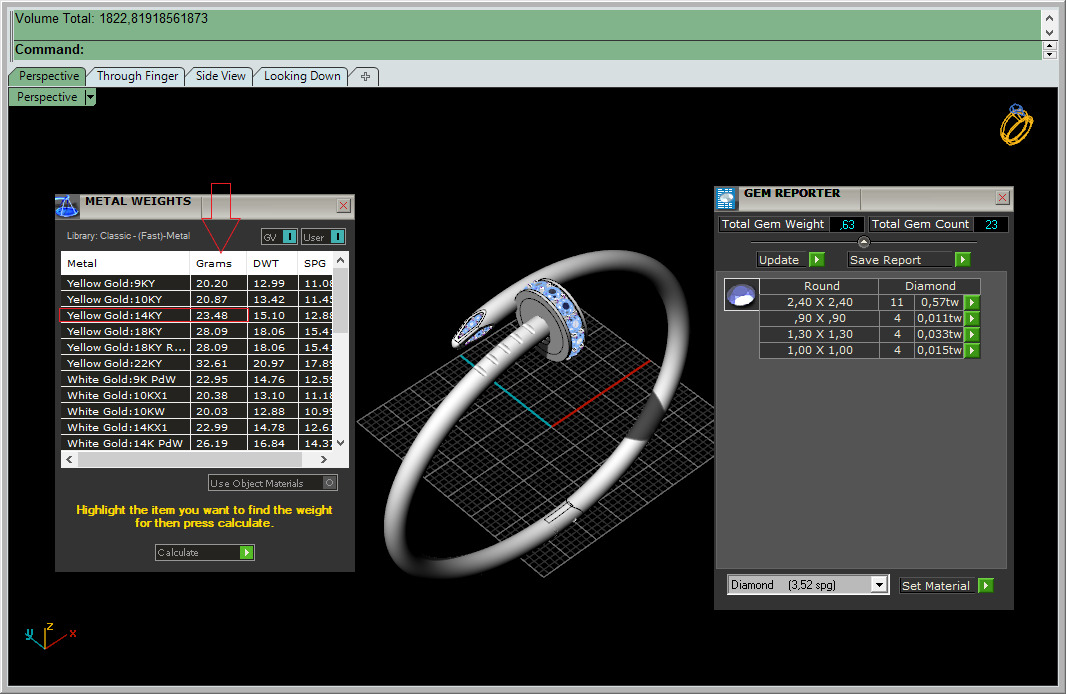Viewport: 1066px width, 694px height.
Task: Click the Round column header in gem table
Action: tap(821, 286)
